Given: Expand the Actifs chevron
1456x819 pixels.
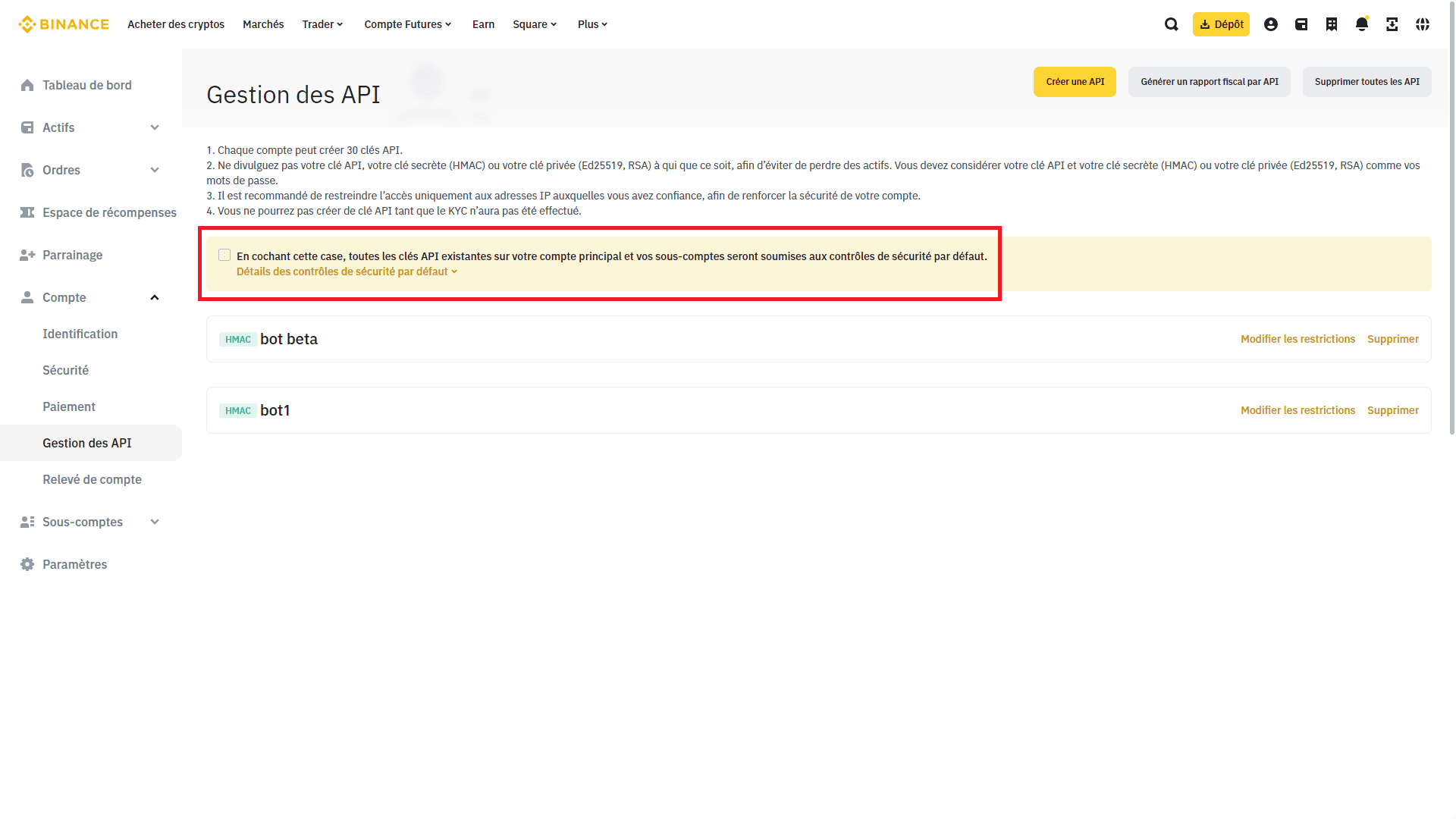Looking at the screenshot, I should pyautogui.click(x=155, y=127).
